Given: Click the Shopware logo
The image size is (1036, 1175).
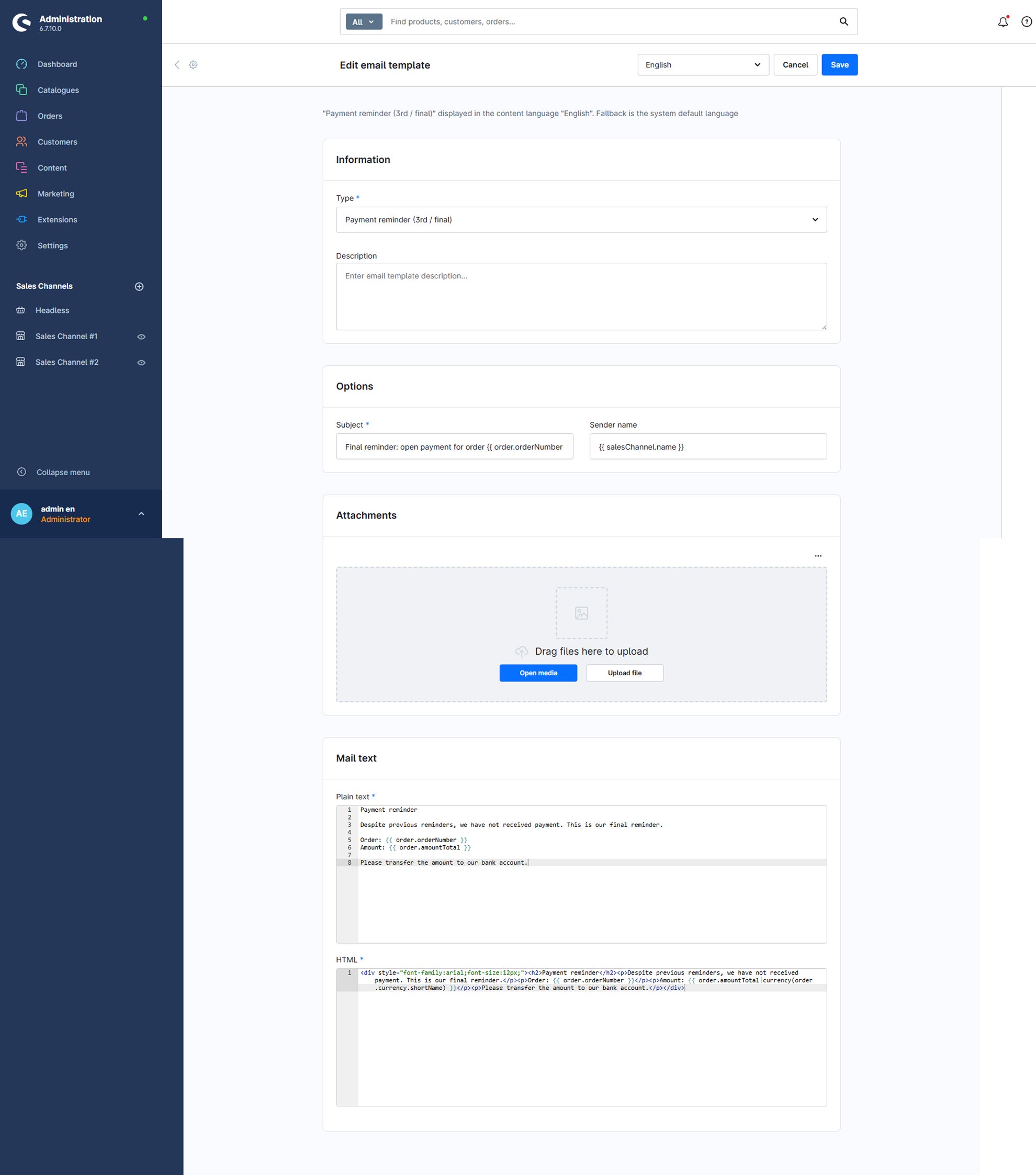Looking at the screenshot, I should point(22,23).
